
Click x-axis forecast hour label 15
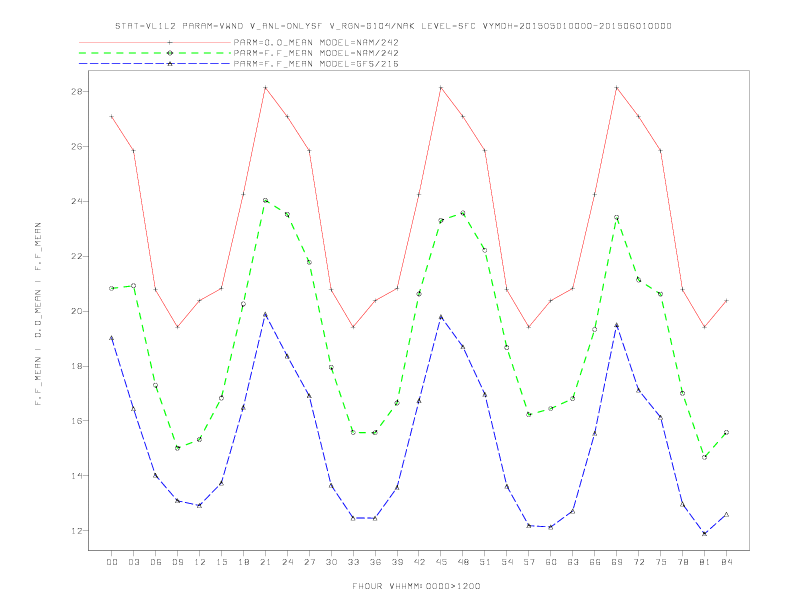pyautogui.click(x=221, y=562)
